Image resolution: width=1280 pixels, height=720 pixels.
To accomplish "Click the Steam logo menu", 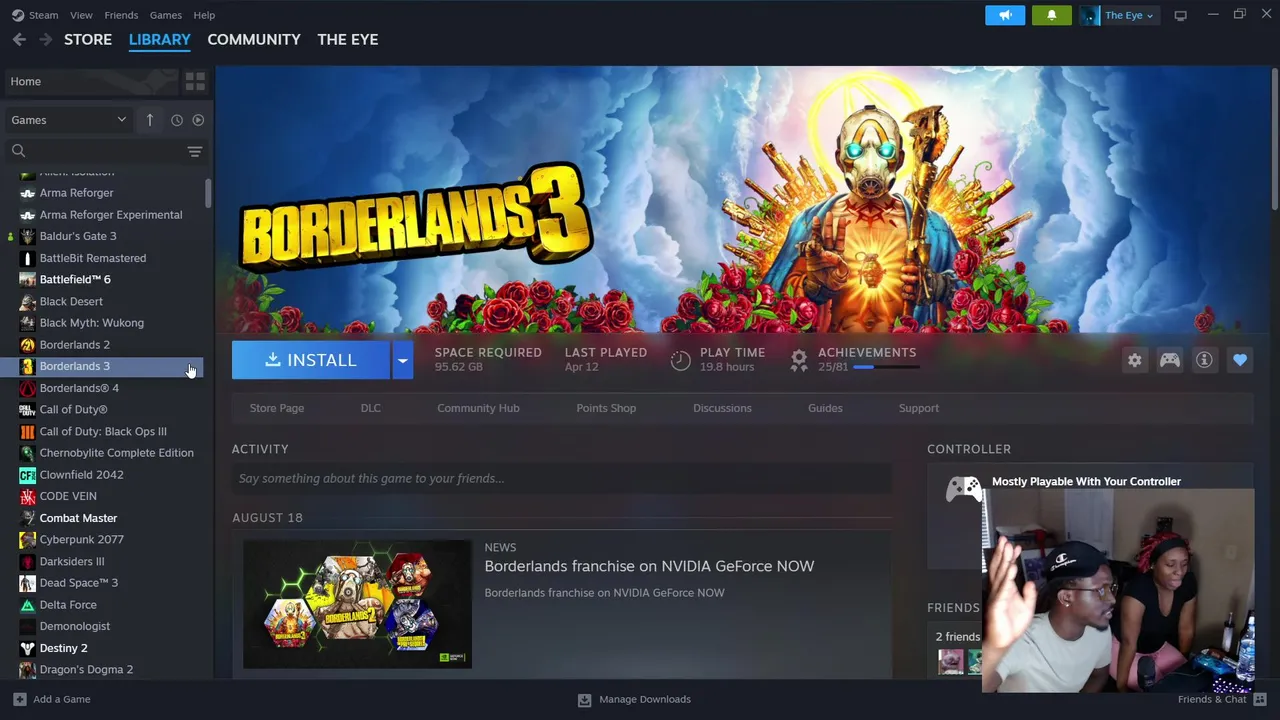I will point(17,15).
